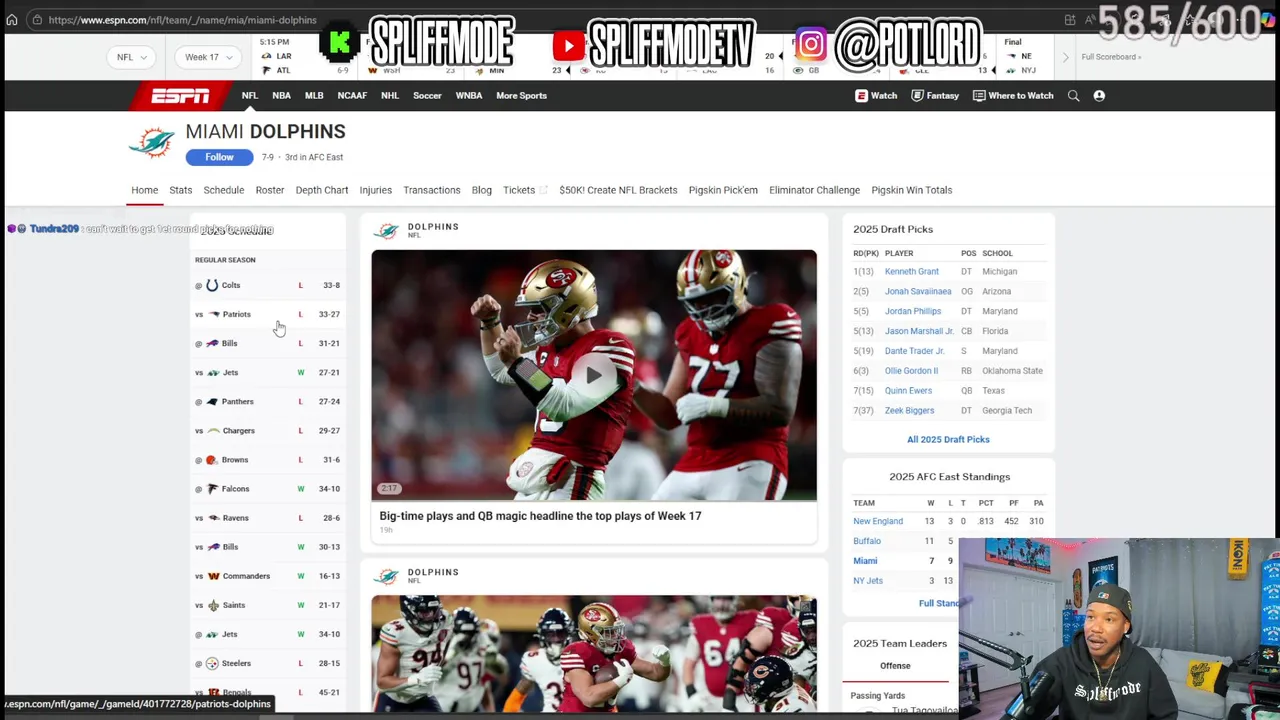Open the Tickets tab

524,190
